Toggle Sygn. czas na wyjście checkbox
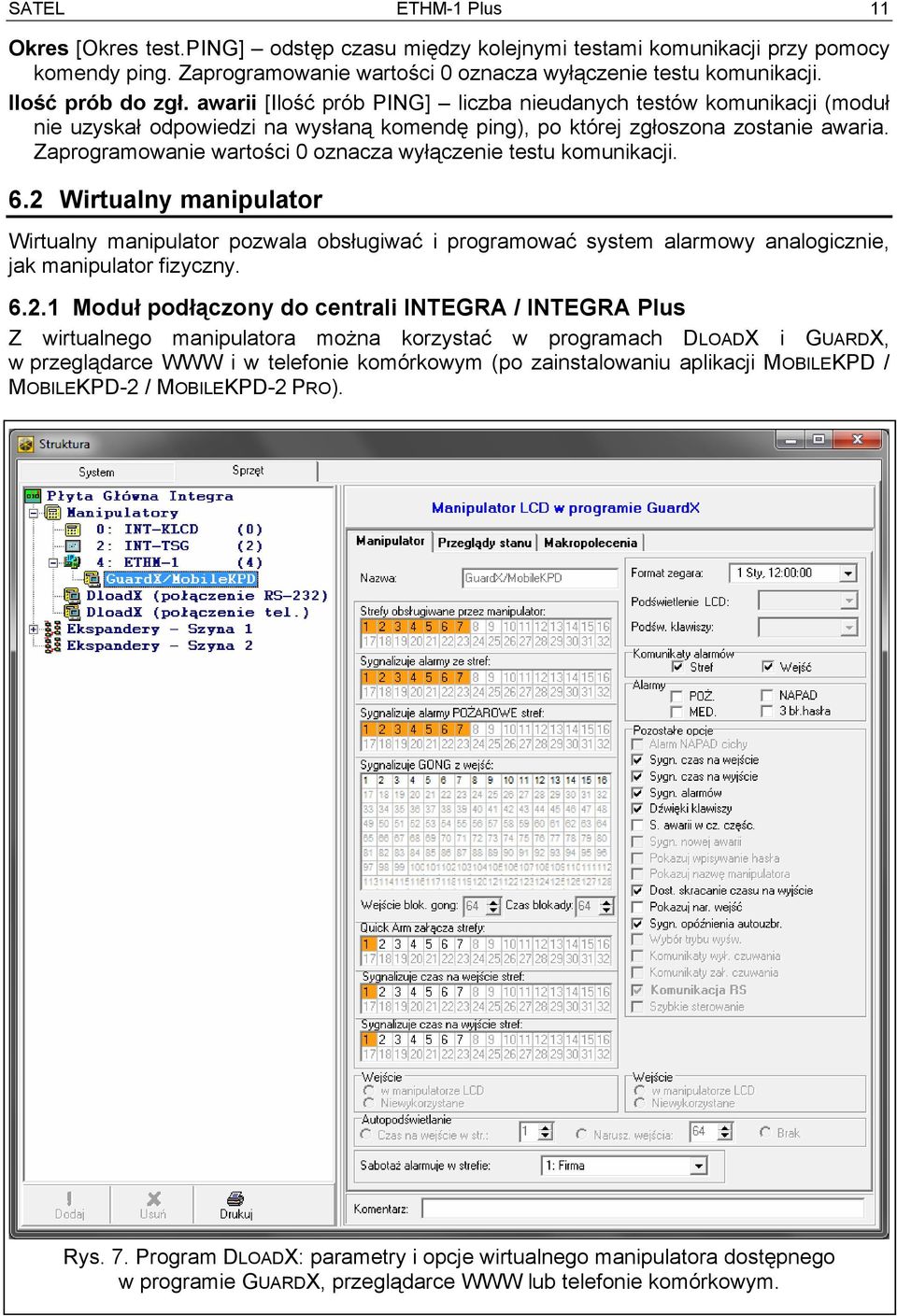This screenshot has height=1316, width=897. coord(638,777)
